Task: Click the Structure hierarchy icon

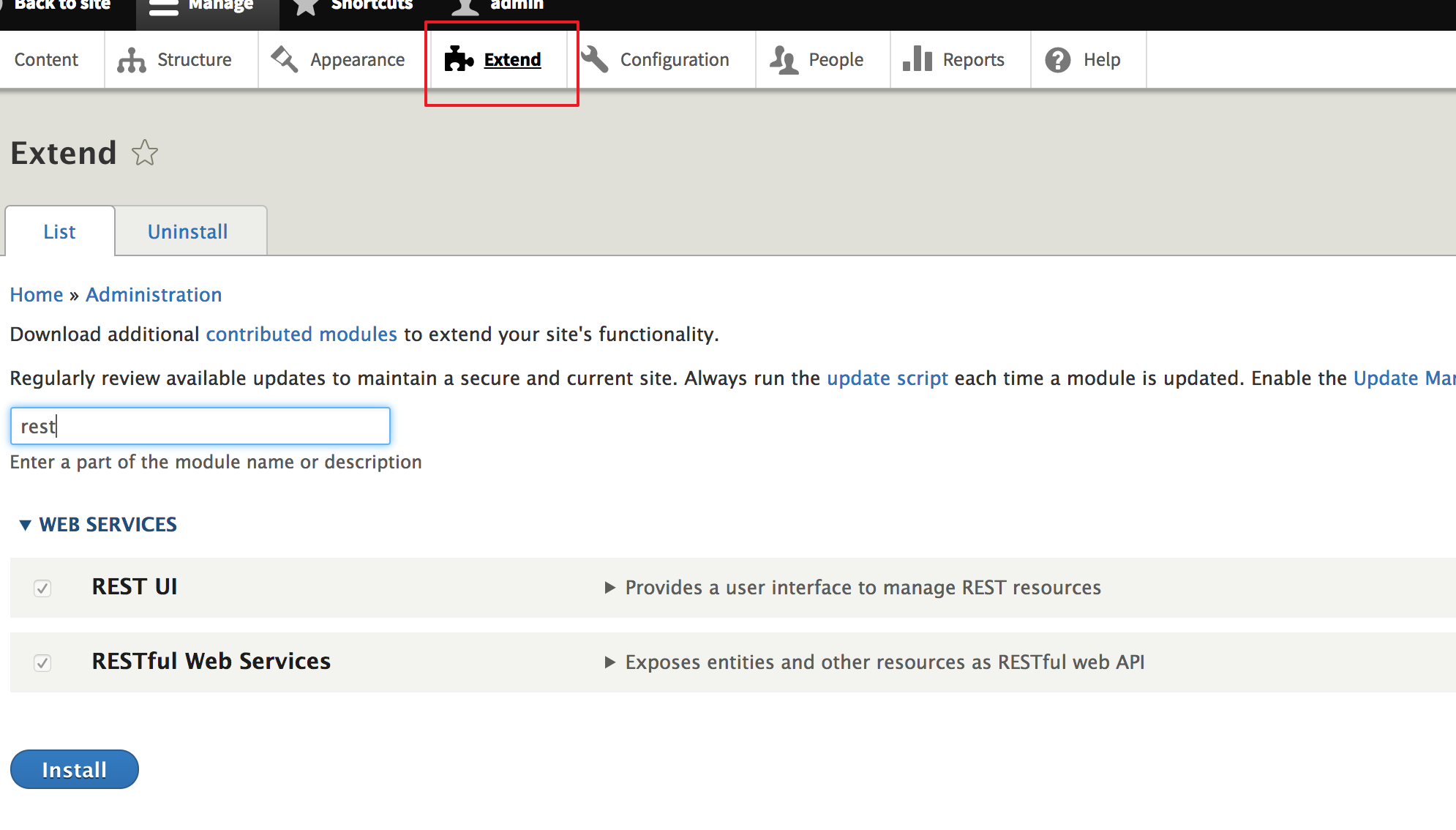Action: [x=132, y=60]
